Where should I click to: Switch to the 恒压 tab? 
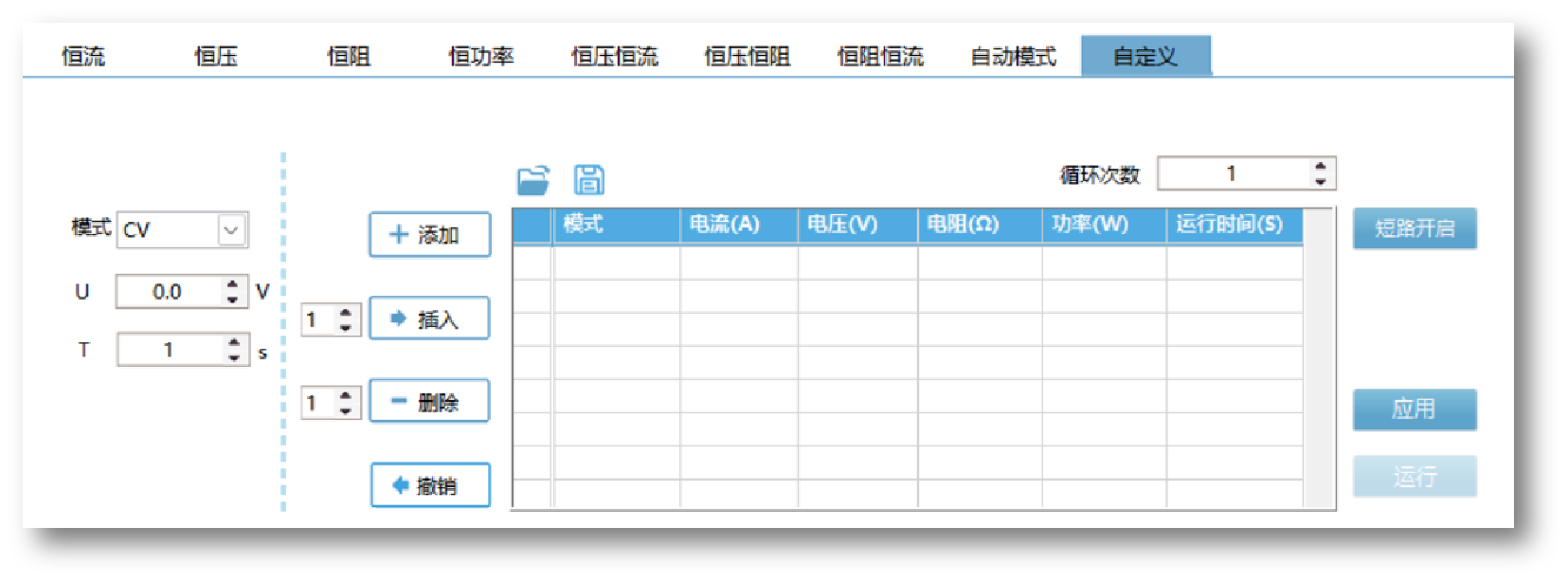click(216, 56)
